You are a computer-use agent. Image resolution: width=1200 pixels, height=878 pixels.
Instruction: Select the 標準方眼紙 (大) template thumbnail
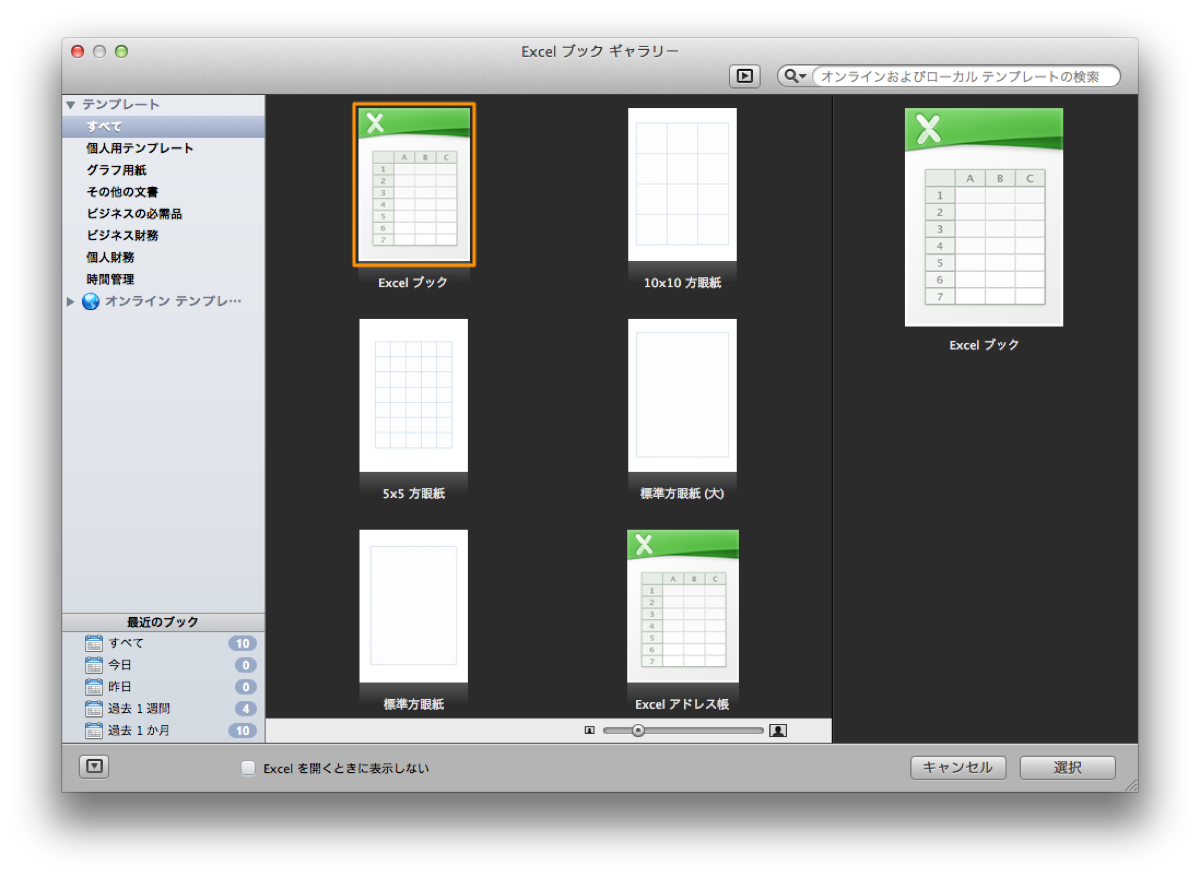pyautogui.click(x=682, y=396)
